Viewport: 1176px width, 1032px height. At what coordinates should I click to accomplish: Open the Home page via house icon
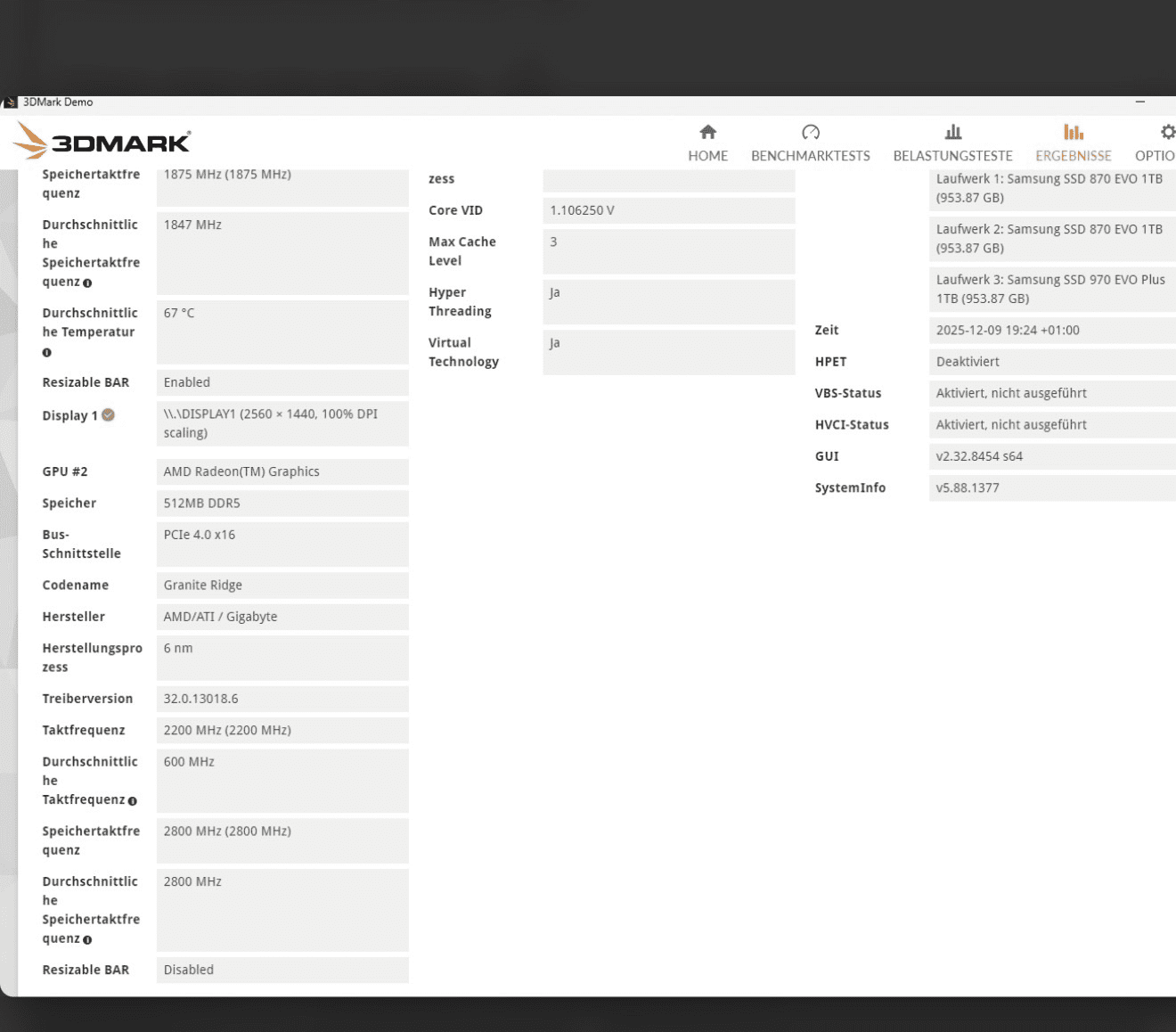pyautogui.click(x=708, y=132)
